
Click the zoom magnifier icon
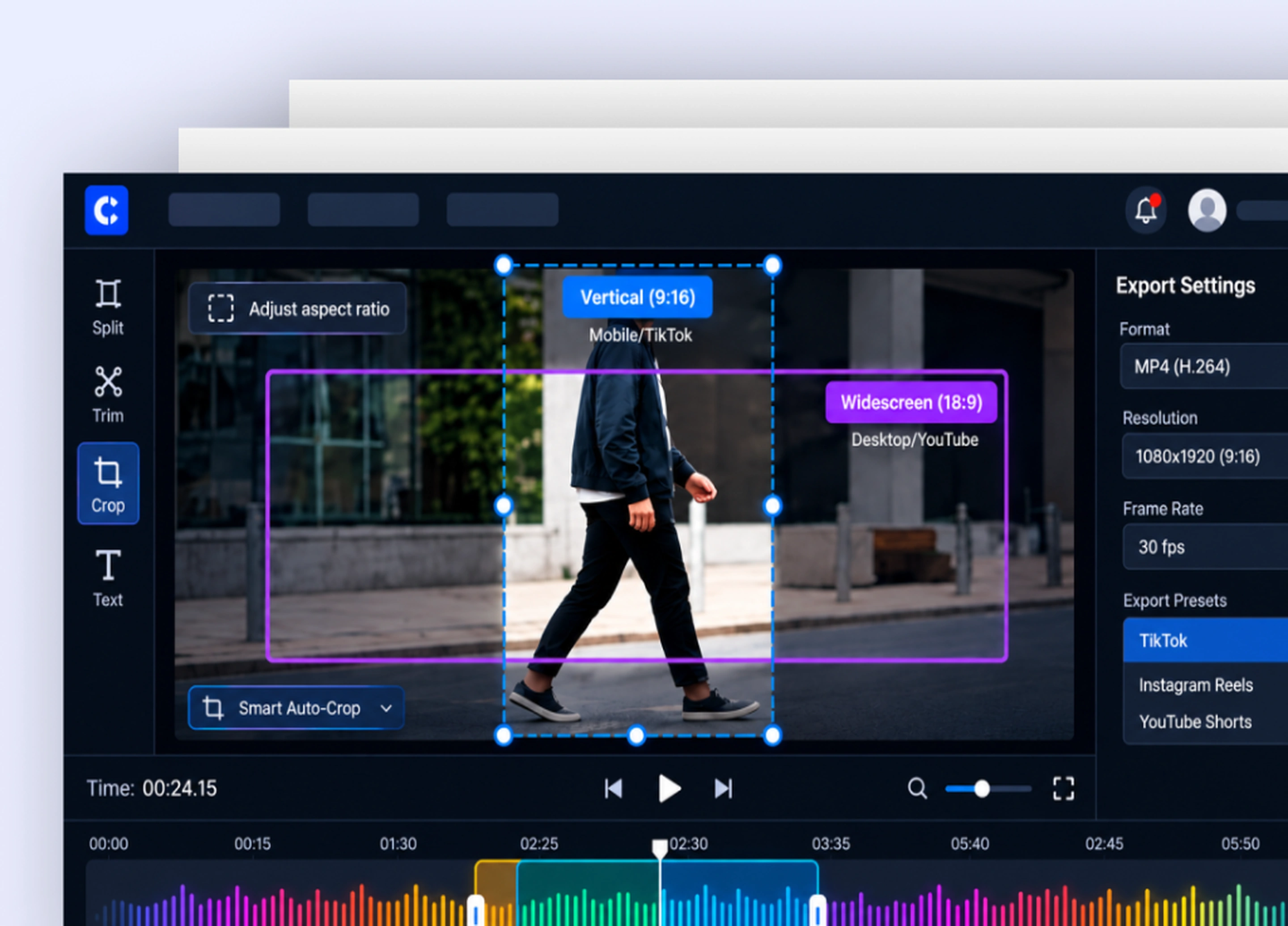[x=917, y=789]
